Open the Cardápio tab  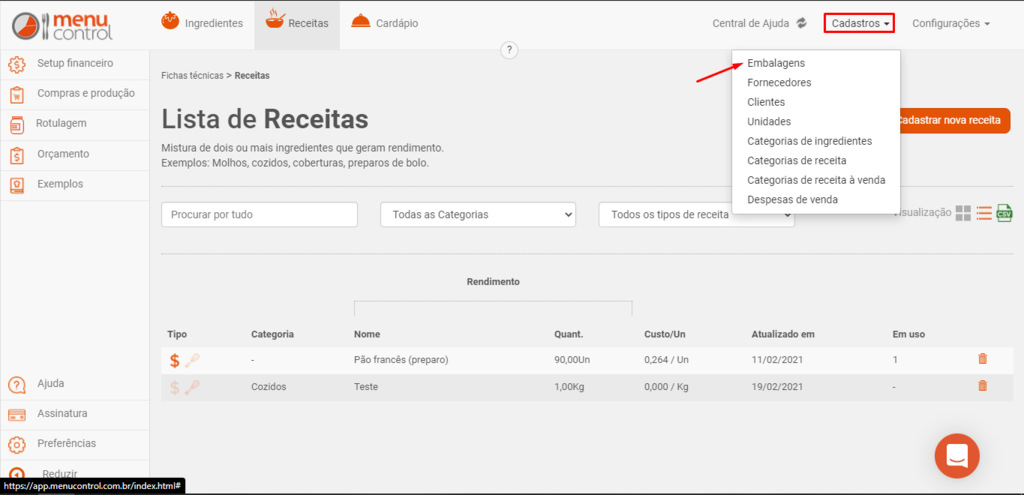(385, 23)
